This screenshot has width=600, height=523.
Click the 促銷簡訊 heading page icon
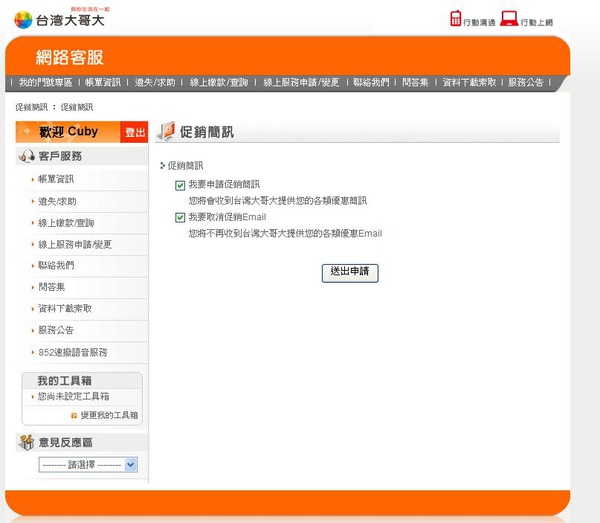tap(167, 131)
